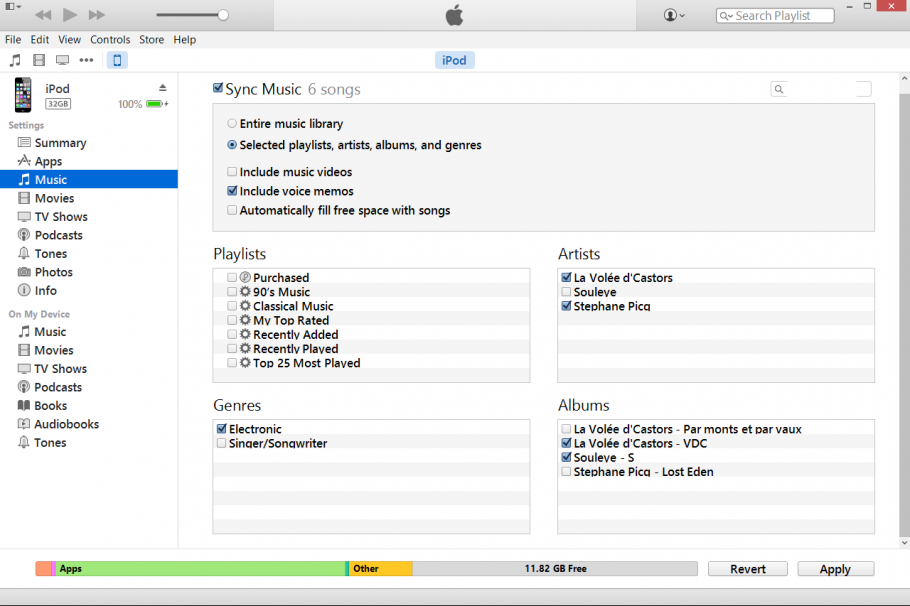The width and height of the screenshot is (910, 606).
Task: Open the Movies library film icon
Action: [x=39, y=60]
